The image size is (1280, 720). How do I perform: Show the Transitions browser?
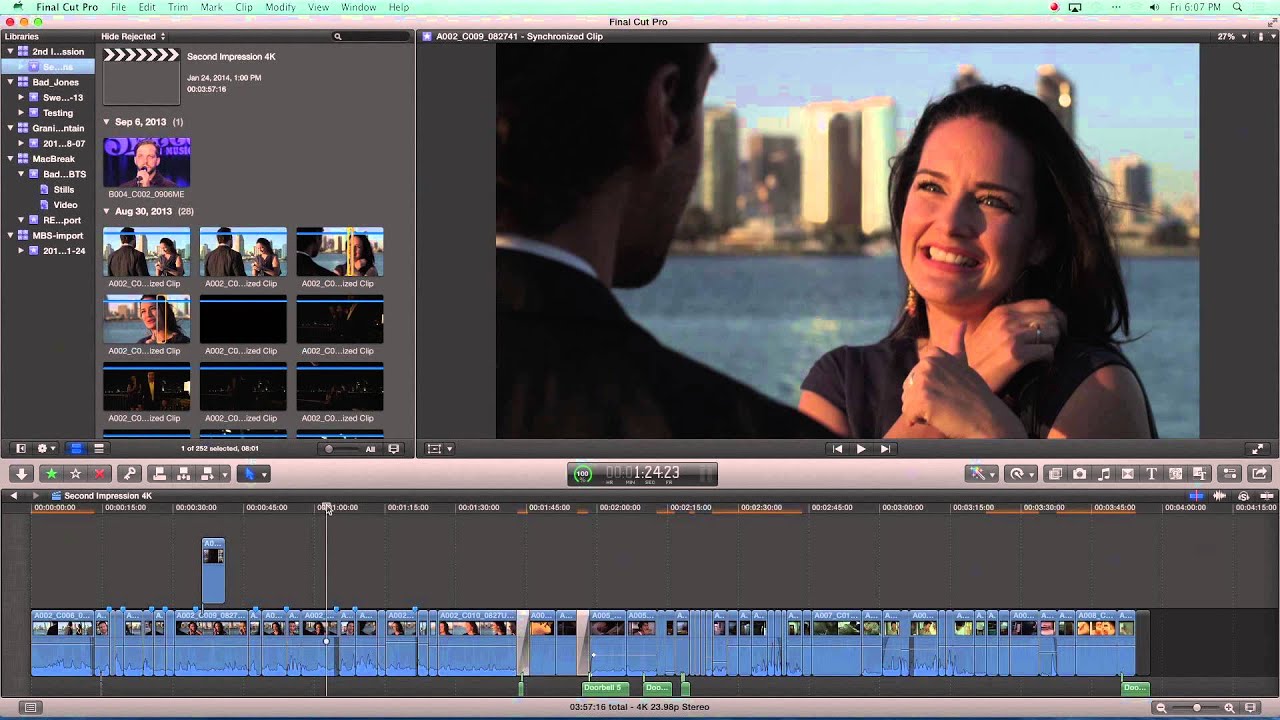(x=1128, y=474)
